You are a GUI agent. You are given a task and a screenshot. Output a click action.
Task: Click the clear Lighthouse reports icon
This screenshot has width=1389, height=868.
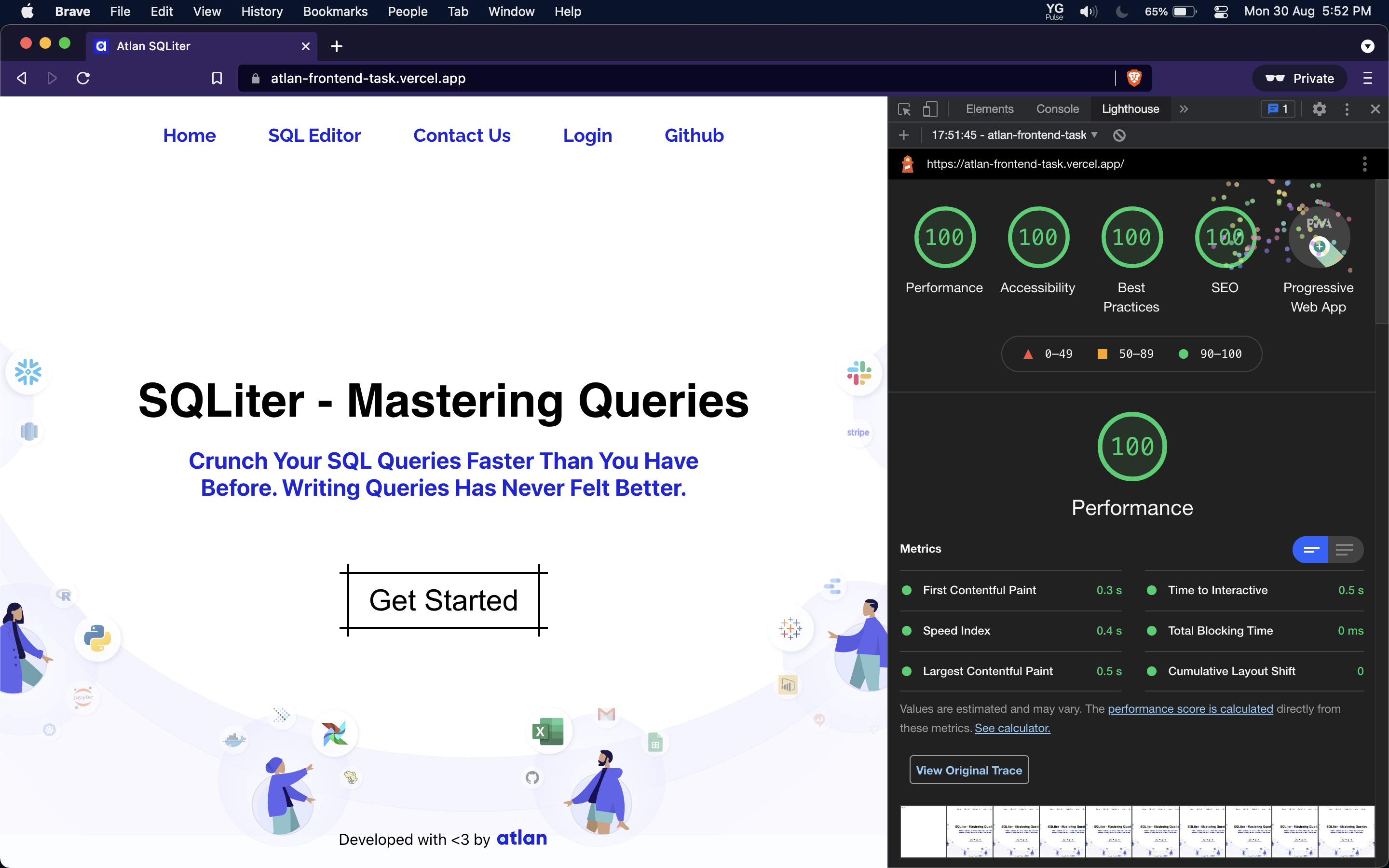pyautogui.click(x=1119, y=136)
